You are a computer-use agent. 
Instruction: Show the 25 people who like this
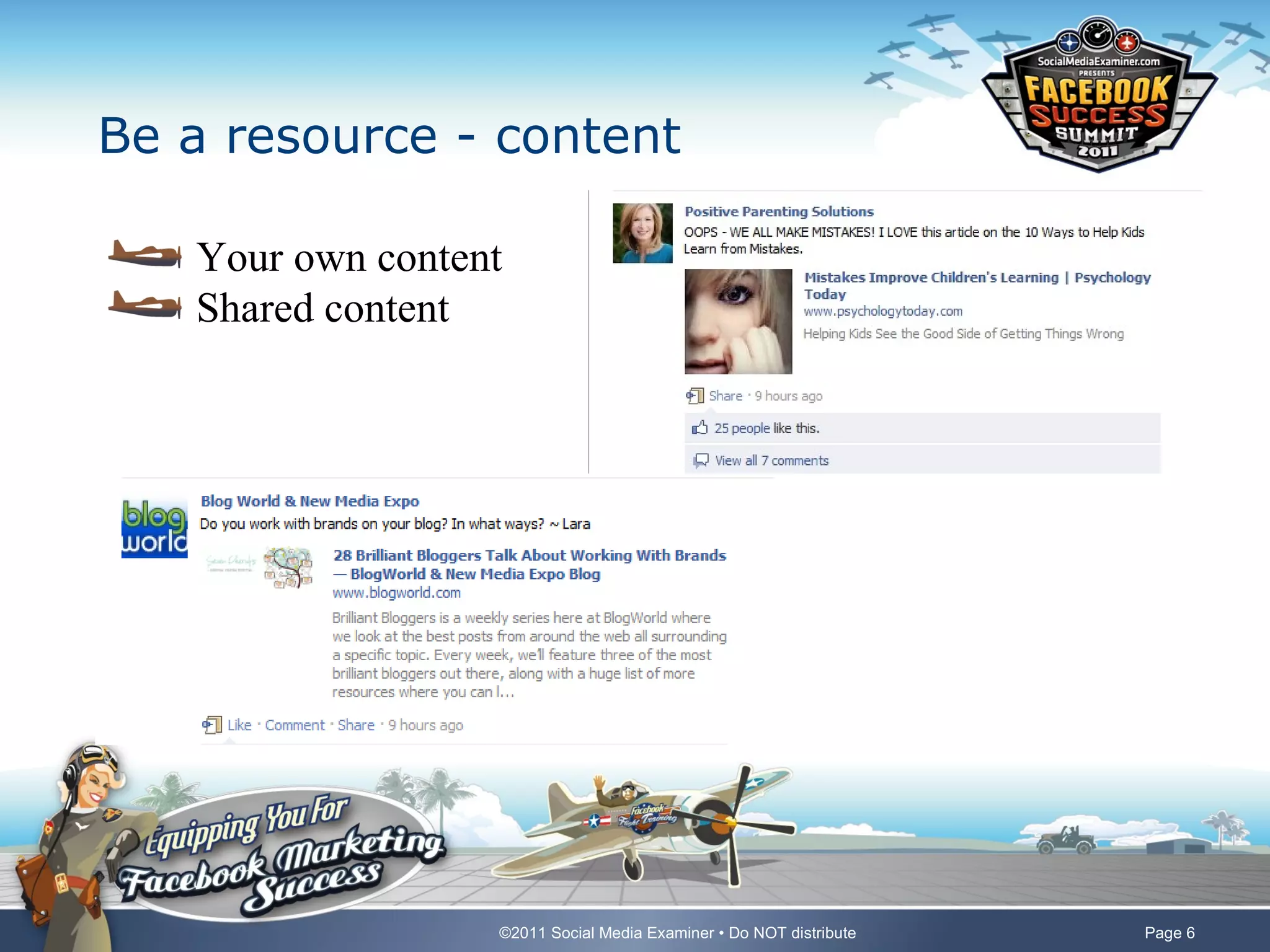click(742, 428)
